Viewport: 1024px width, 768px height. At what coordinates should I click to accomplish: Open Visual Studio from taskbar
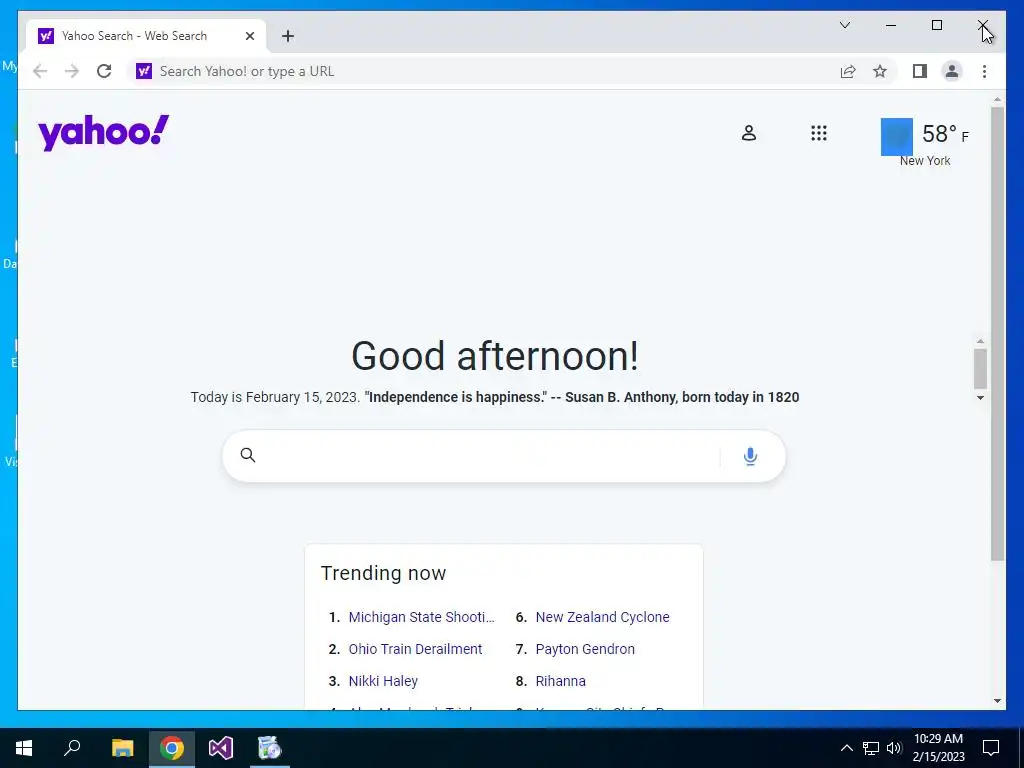coord(221,748)
